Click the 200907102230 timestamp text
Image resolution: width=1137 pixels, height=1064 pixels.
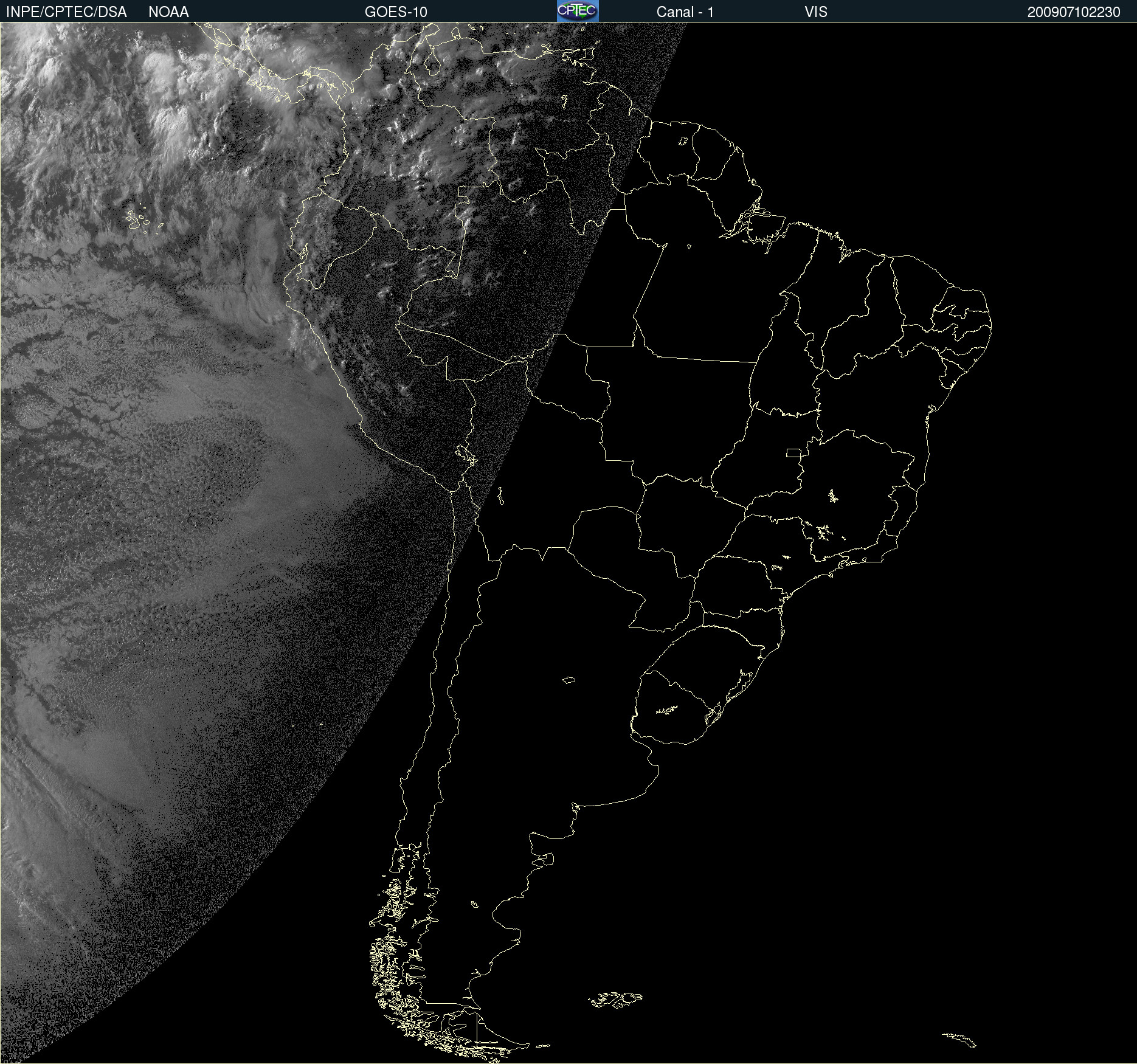click(x=1074, y=12)
